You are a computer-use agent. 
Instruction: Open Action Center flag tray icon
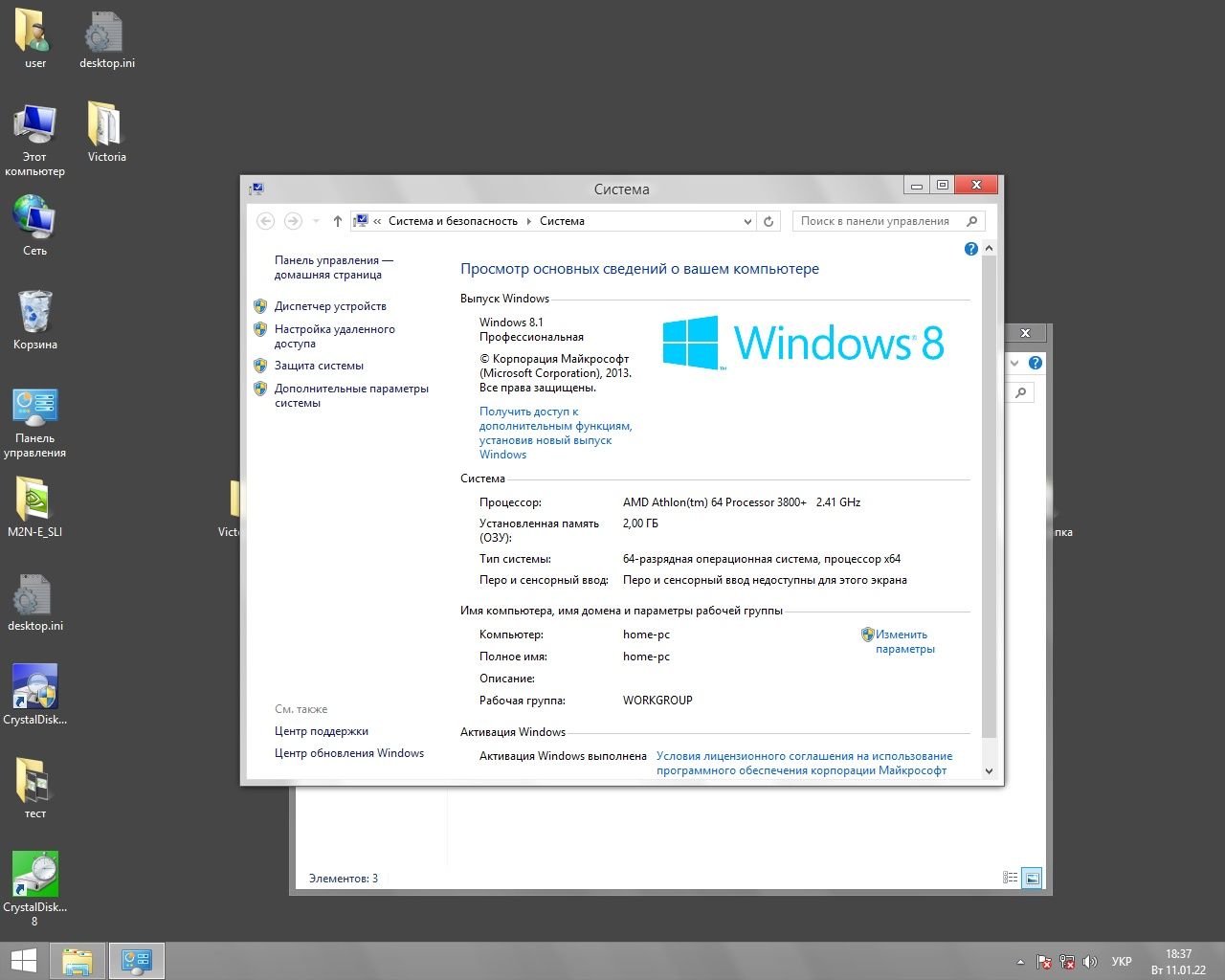[1044, 962]
